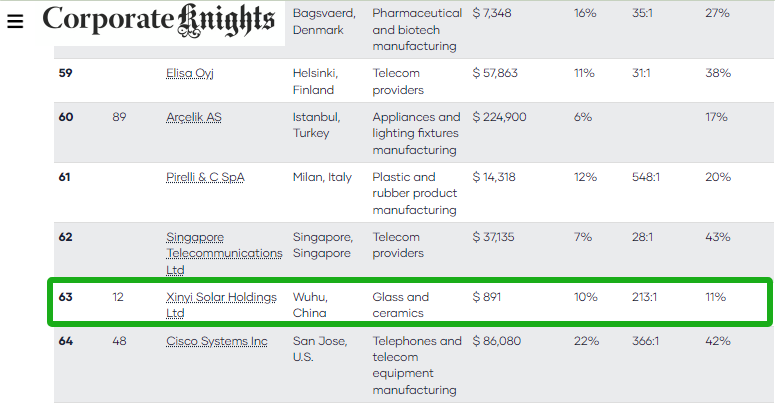775x410 pixels.
Task: Click Xinyi Solar's revenue value $ 891
Action: click(x=486, y=298)
